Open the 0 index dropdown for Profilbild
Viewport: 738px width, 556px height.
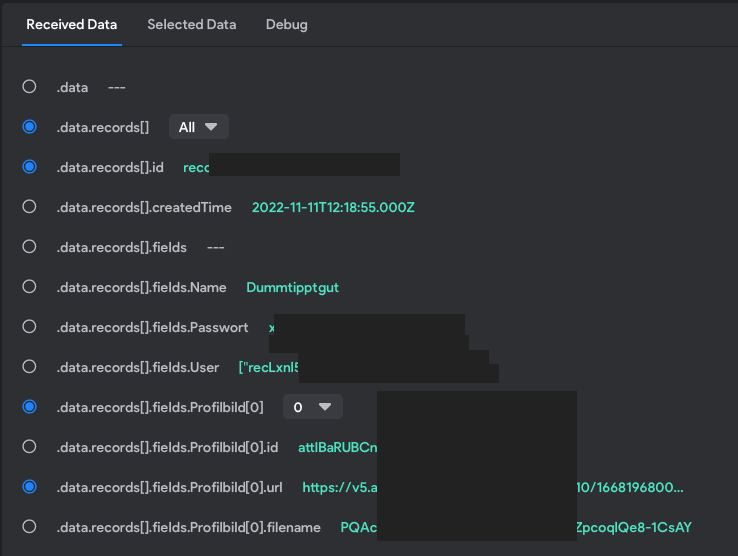coord(313,407)
